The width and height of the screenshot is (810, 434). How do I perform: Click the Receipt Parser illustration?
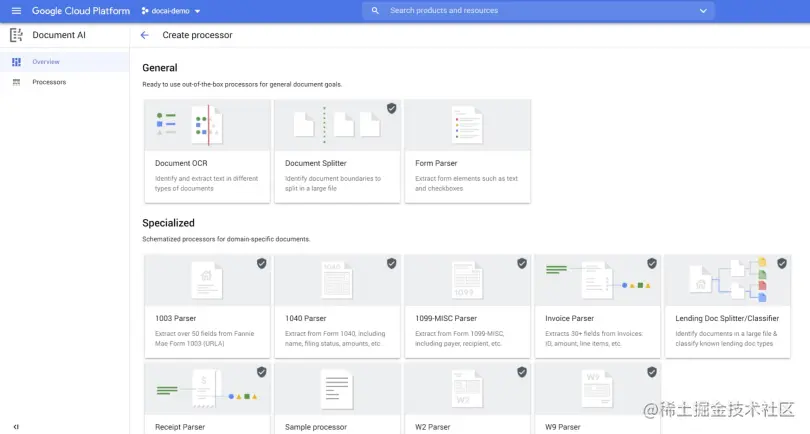point(207,389)
